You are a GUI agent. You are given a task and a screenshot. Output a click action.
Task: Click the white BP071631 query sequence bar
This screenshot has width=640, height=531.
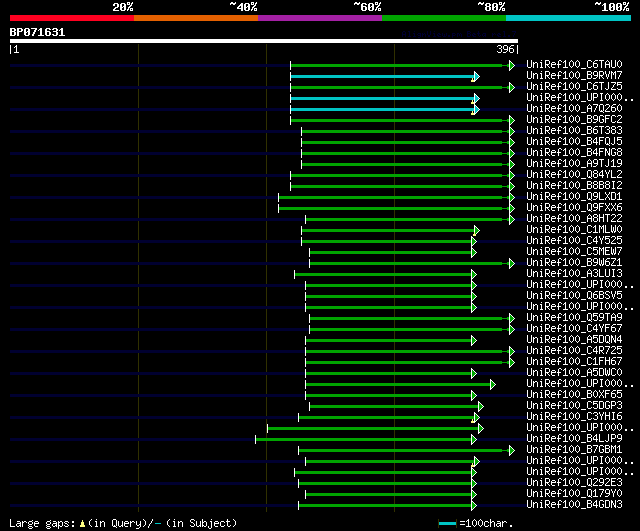[264, 41]
